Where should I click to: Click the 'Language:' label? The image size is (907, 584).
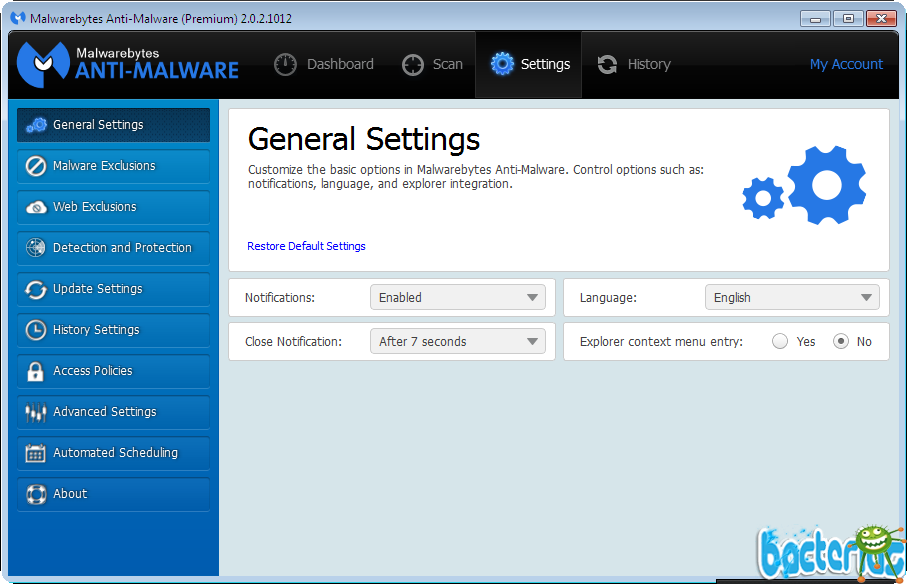[x=608, y=298]
